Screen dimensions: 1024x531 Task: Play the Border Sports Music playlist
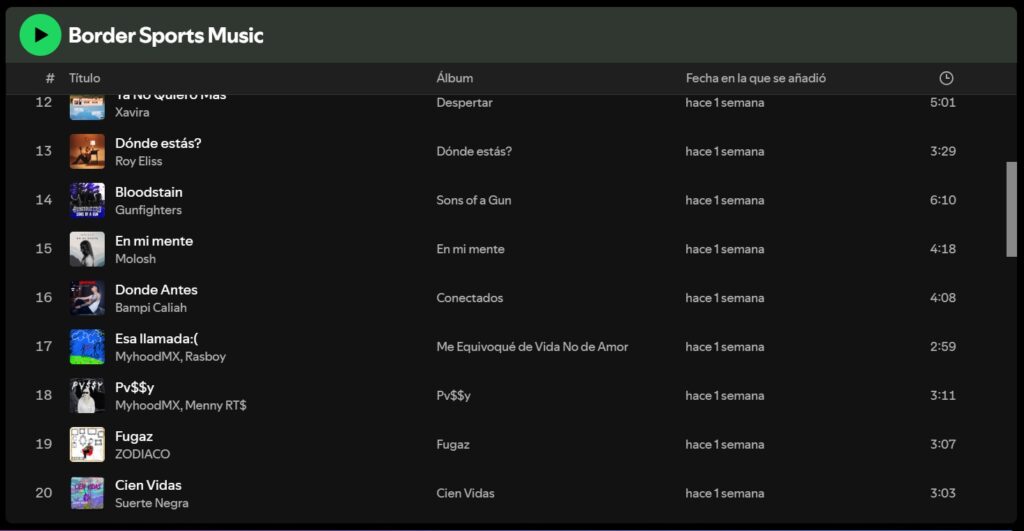40,35
